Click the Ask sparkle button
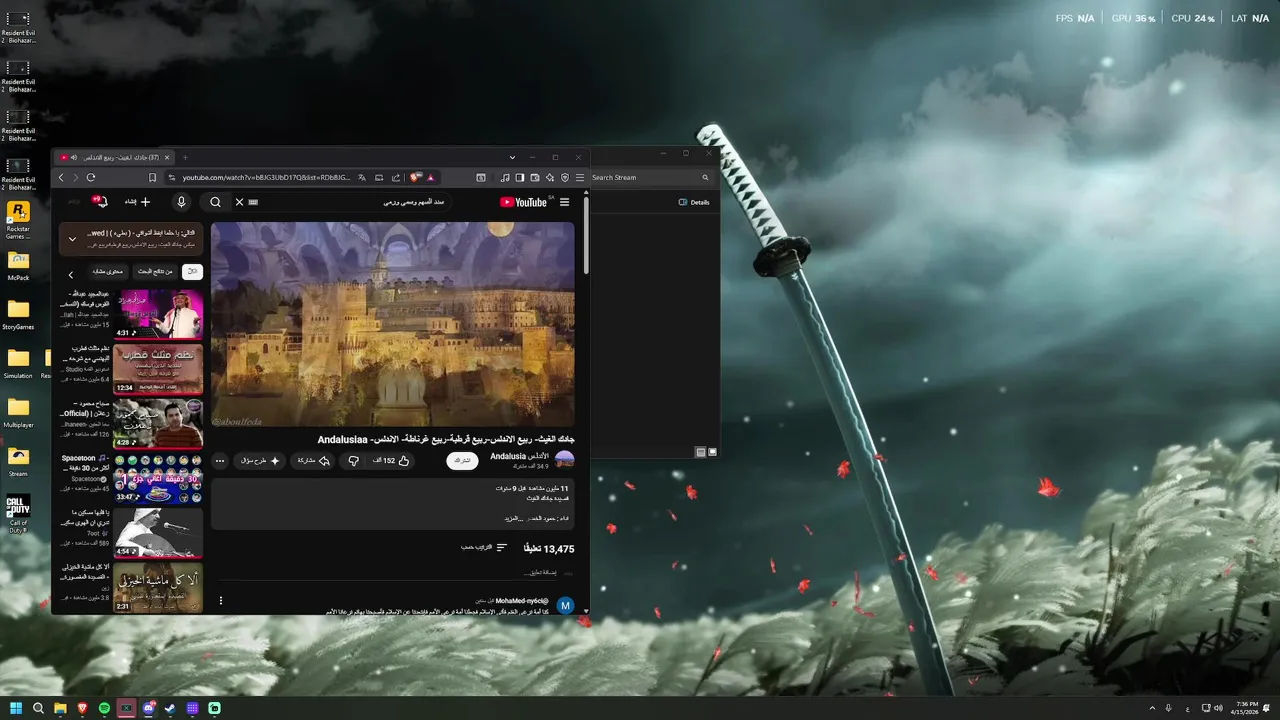This screenshot has height=720, width=1280. [x=260, y=461]
